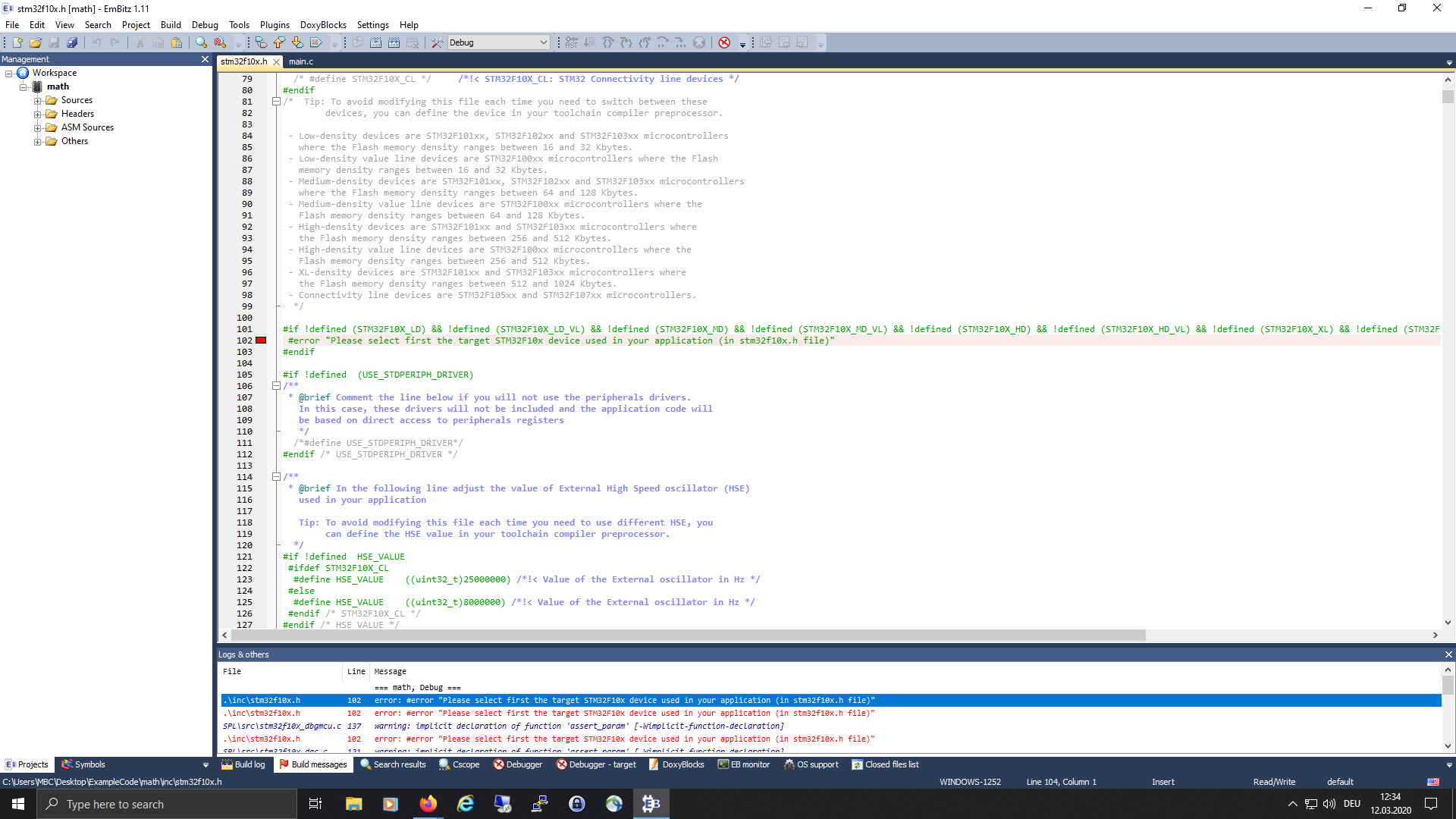
Task: Click the Save file toolbar icon
Action: point(54,42)
